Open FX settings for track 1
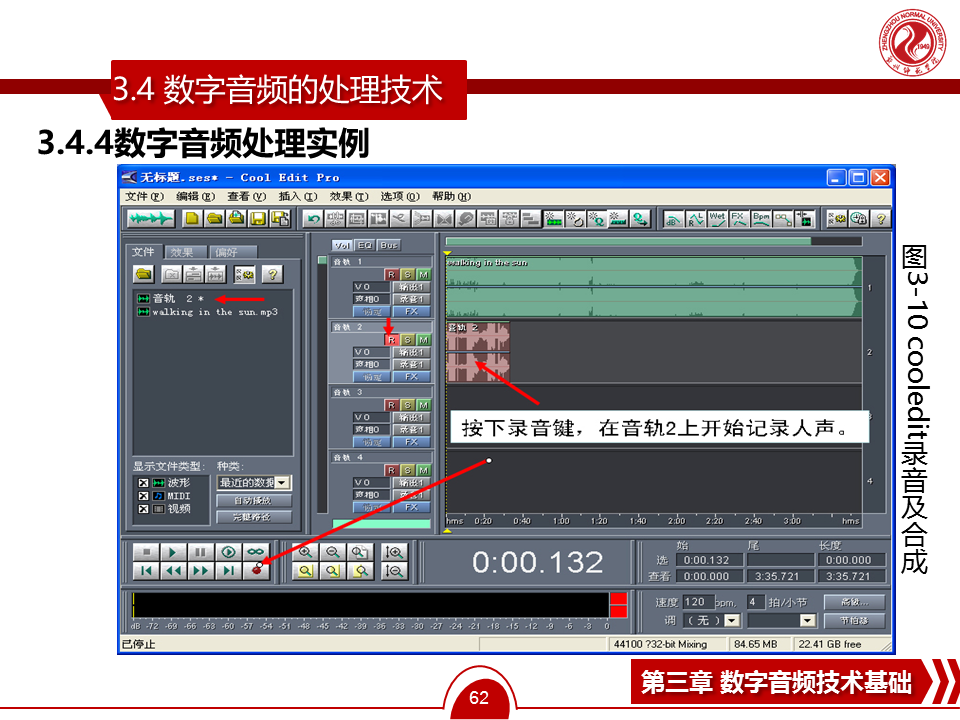Viewport: 960px width, 720px height. click(411, 311)
